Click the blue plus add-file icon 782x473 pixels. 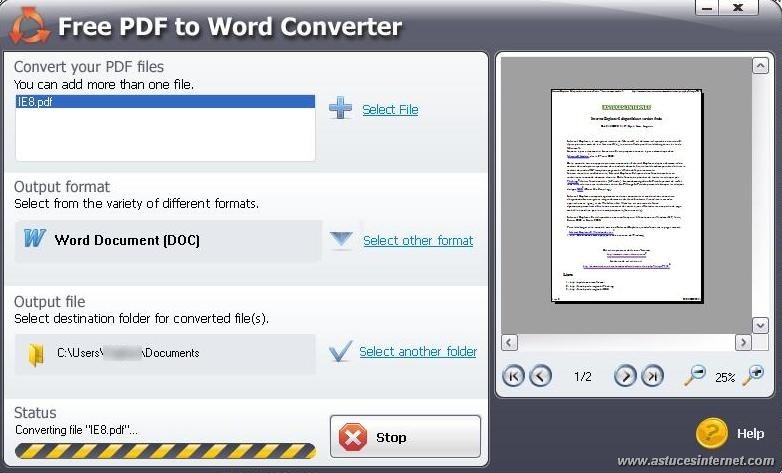(340, 108)
